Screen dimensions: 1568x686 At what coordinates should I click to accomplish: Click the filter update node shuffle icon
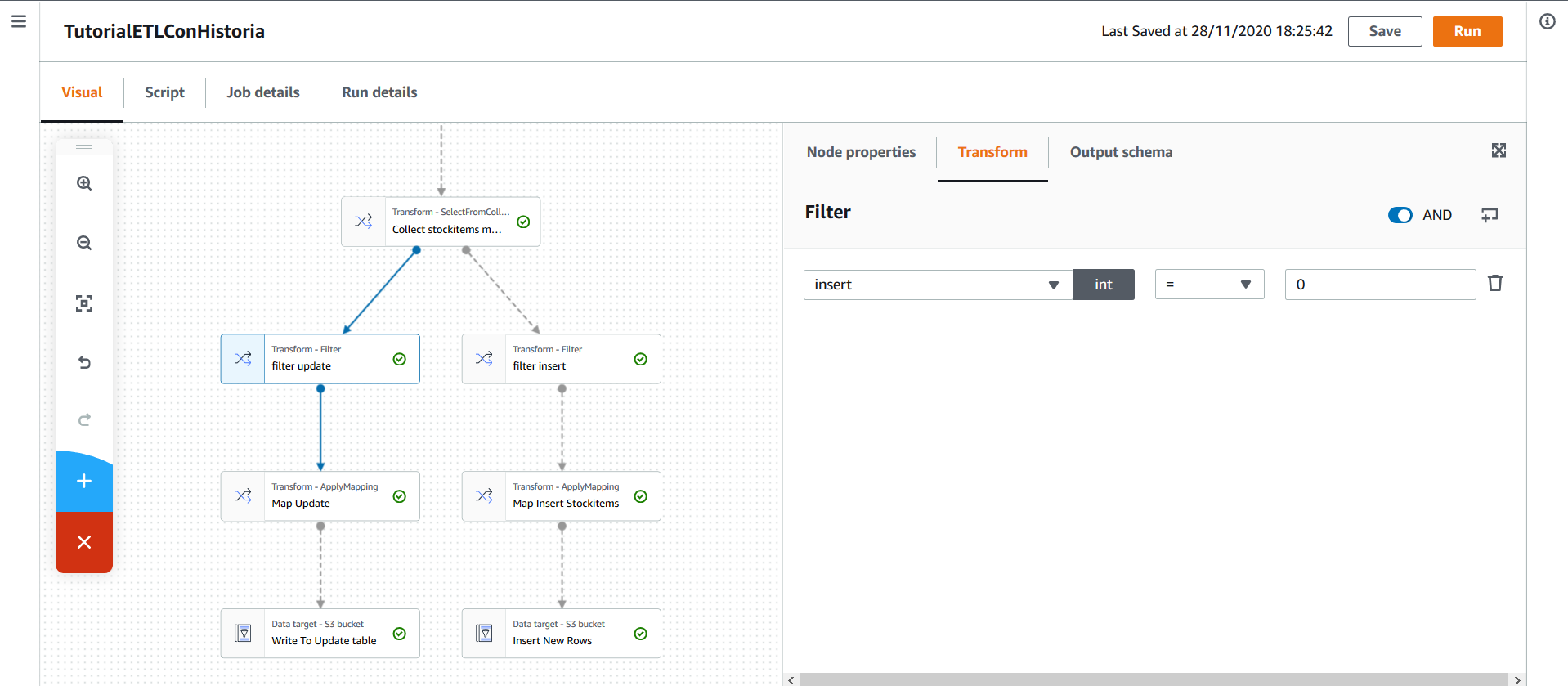(243, 358)
